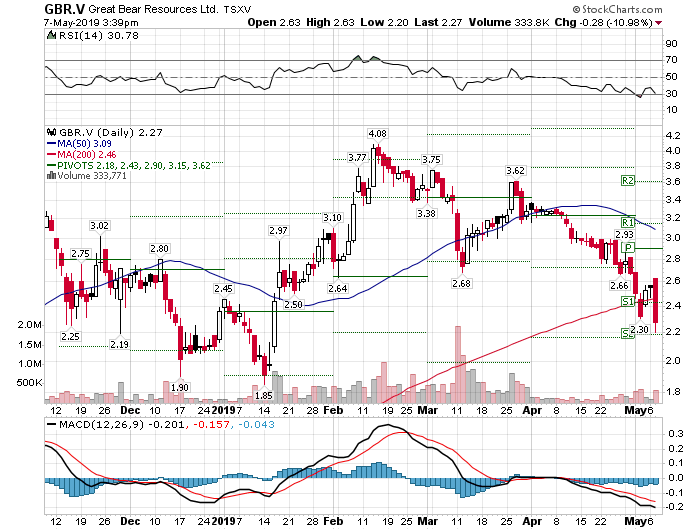Click the candlestick icon beside GBR.V (Daily)
This screenshot has width=700, height=530.
(52, 132)
